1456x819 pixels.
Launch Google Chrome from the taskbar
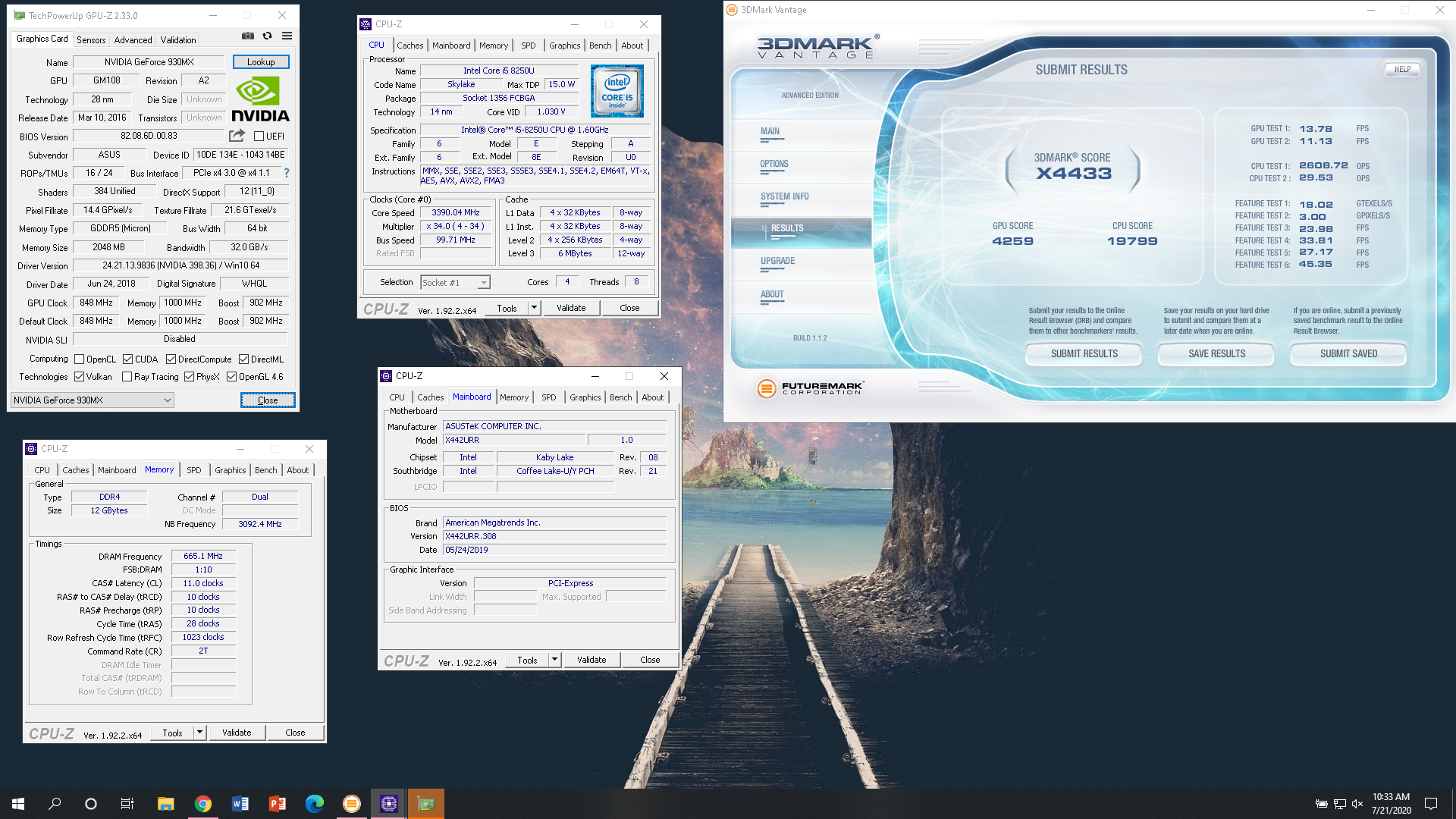[x=202, y=804]
